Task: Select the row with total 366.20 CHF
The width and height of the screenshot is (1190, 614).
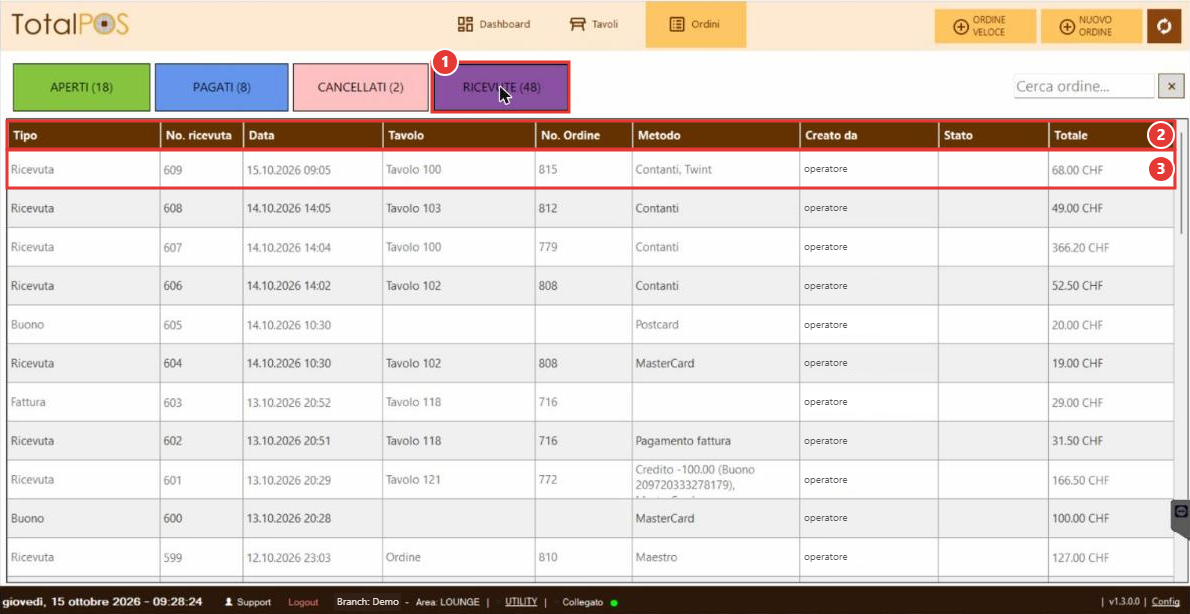Action: pyautogui.click(x=590, y=247)
